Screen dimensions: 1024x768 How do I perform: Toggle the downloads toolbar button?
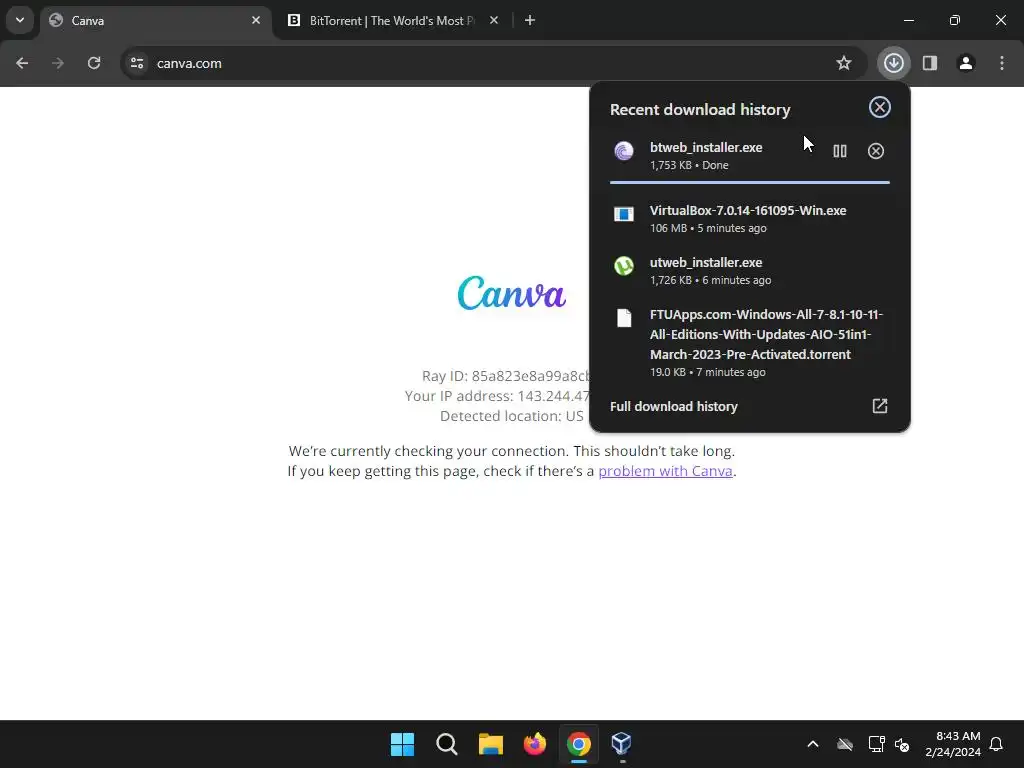(x=893, y=63)
